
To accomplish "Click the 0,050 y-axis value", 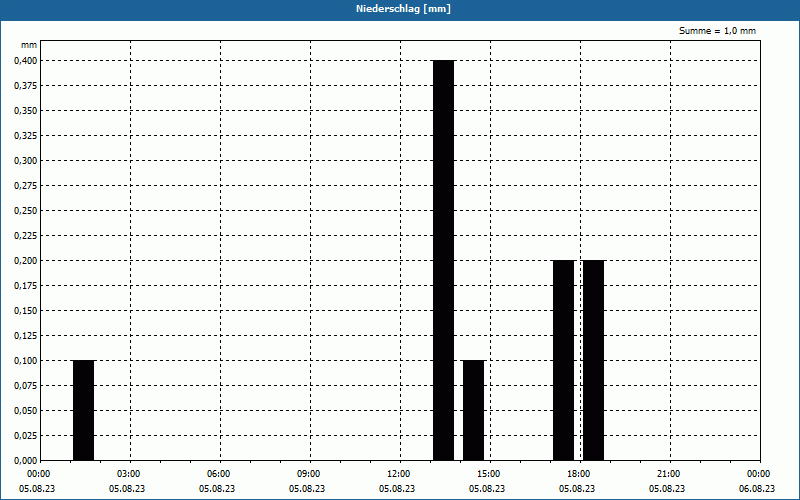I will 26,411.
